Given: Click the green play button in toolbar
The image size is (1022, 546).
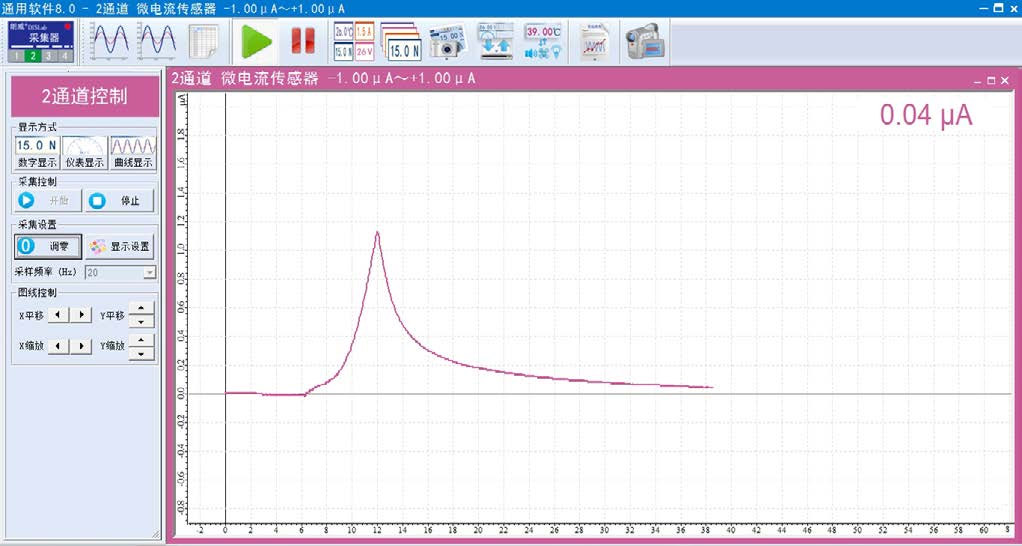Looking at the screenshot, I should click(x=257, y=41).
